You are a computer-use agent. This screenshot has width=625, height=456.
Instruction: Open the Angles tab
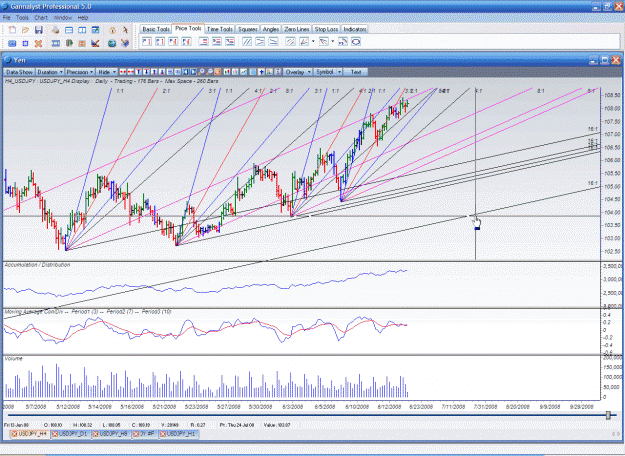coord(271,29)
